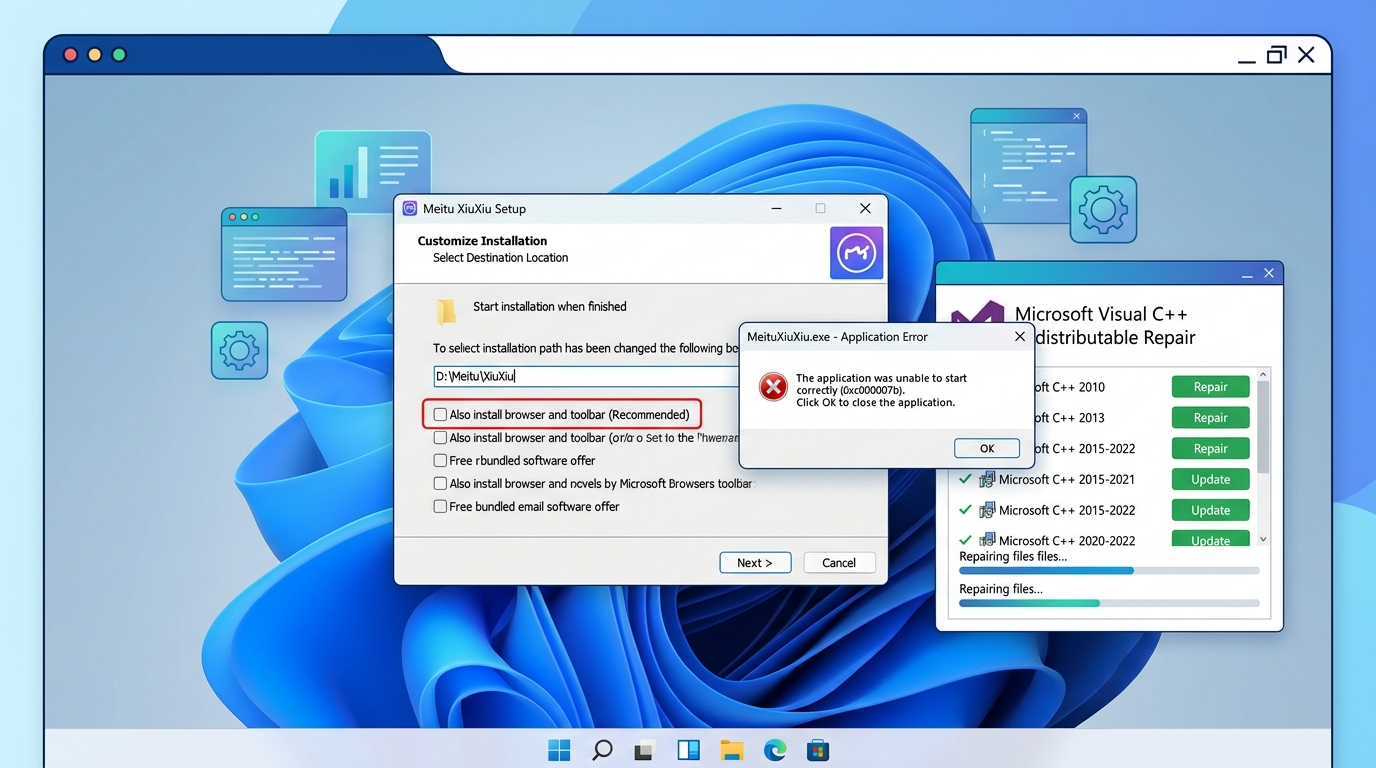Click 'Select Destination Location' subtitle

(500, 258)
